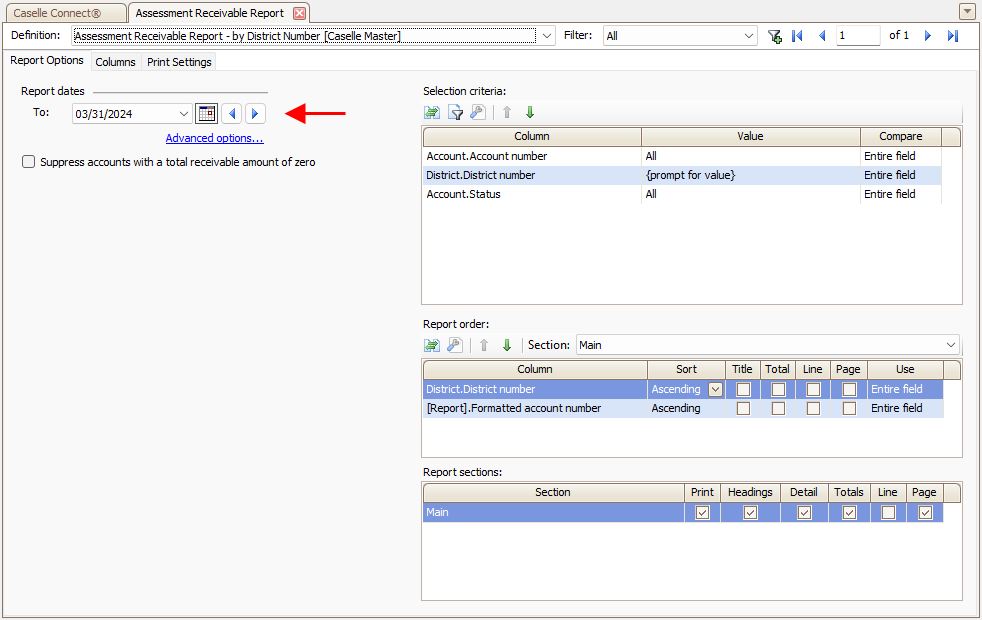Image resolution: width=982 pixels, height=620 pixels.
Task: Advance the To date with the forward arrow button
Action: [x=255, y=113]
